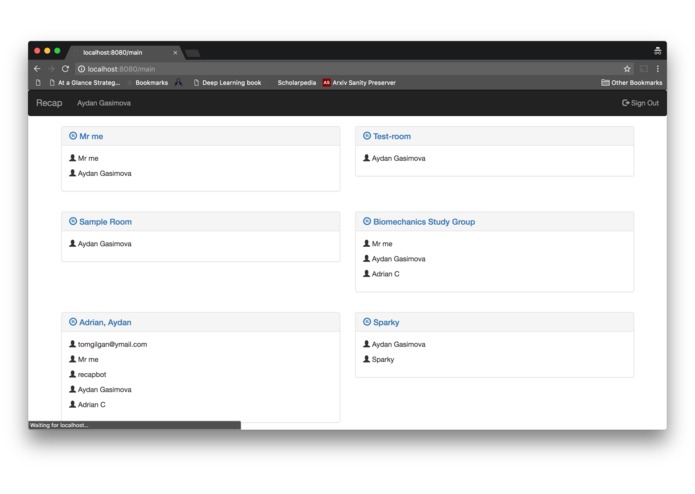Open a new tab with the tab button

tap(192, 53)
